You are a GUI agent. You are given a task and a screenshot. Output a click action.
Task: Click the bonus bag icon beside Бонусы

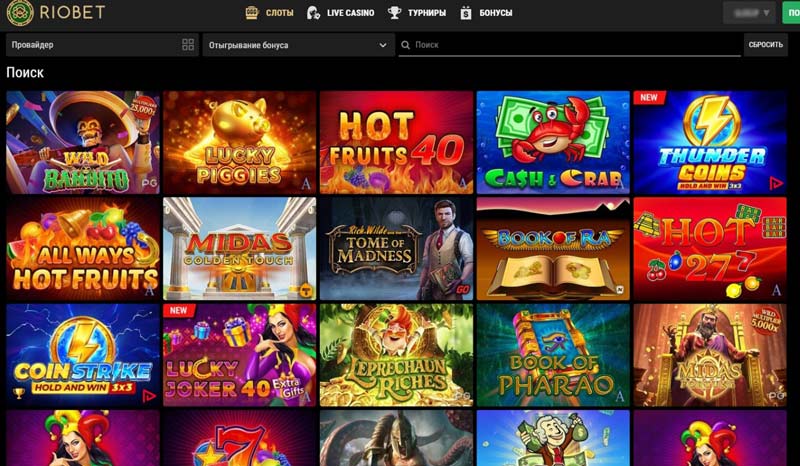(x=466, y=13)
